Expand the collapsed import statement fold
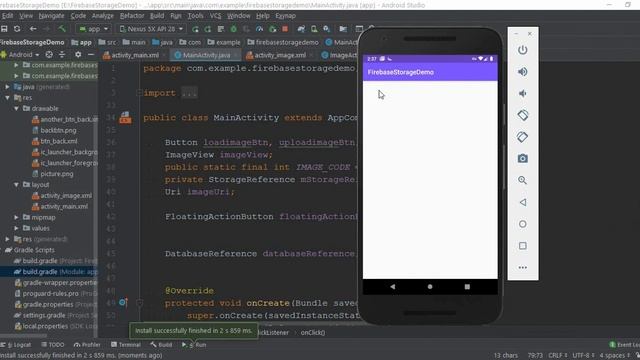 coord(189,93)
